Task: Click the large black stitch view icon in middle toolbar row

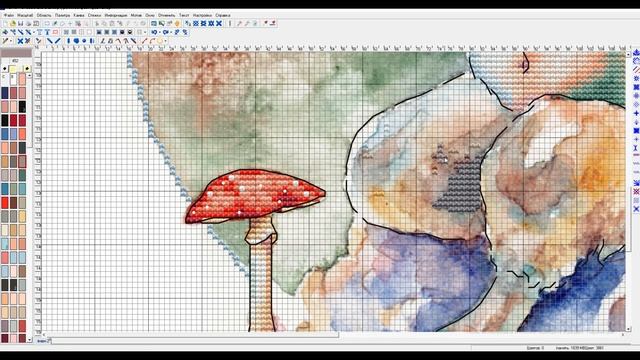Action: coord(122,32)
